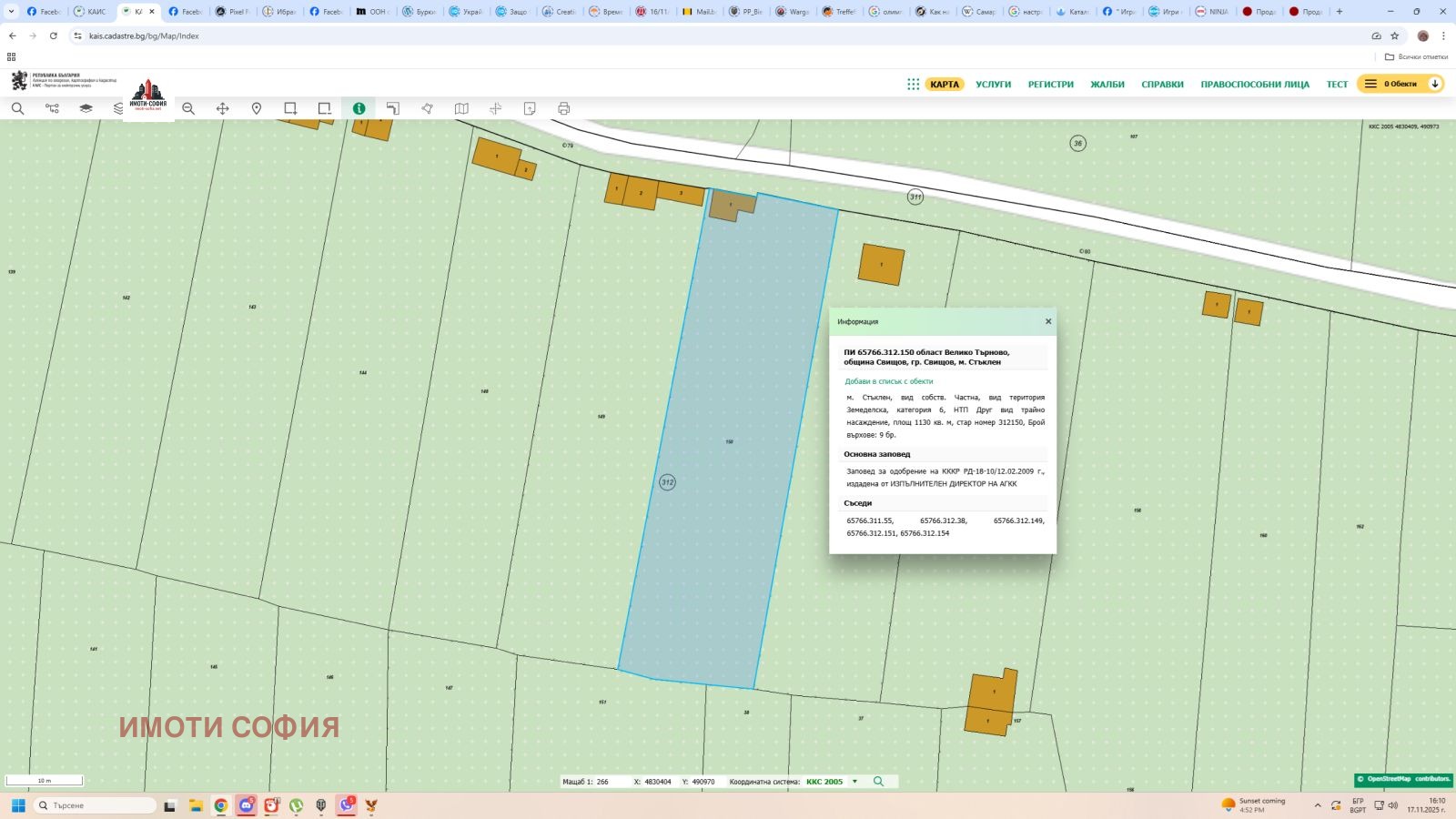Toggle the green information identify tool
Image resolution: width=1456 pixels, height=819 pixels.
[x=359, y=108]
